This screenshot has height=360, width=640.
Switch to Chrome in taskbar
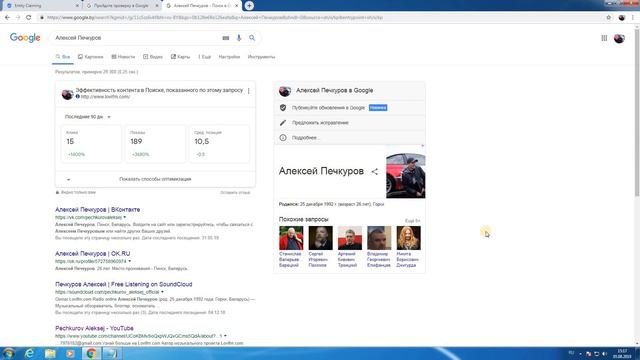coord(91,353)
